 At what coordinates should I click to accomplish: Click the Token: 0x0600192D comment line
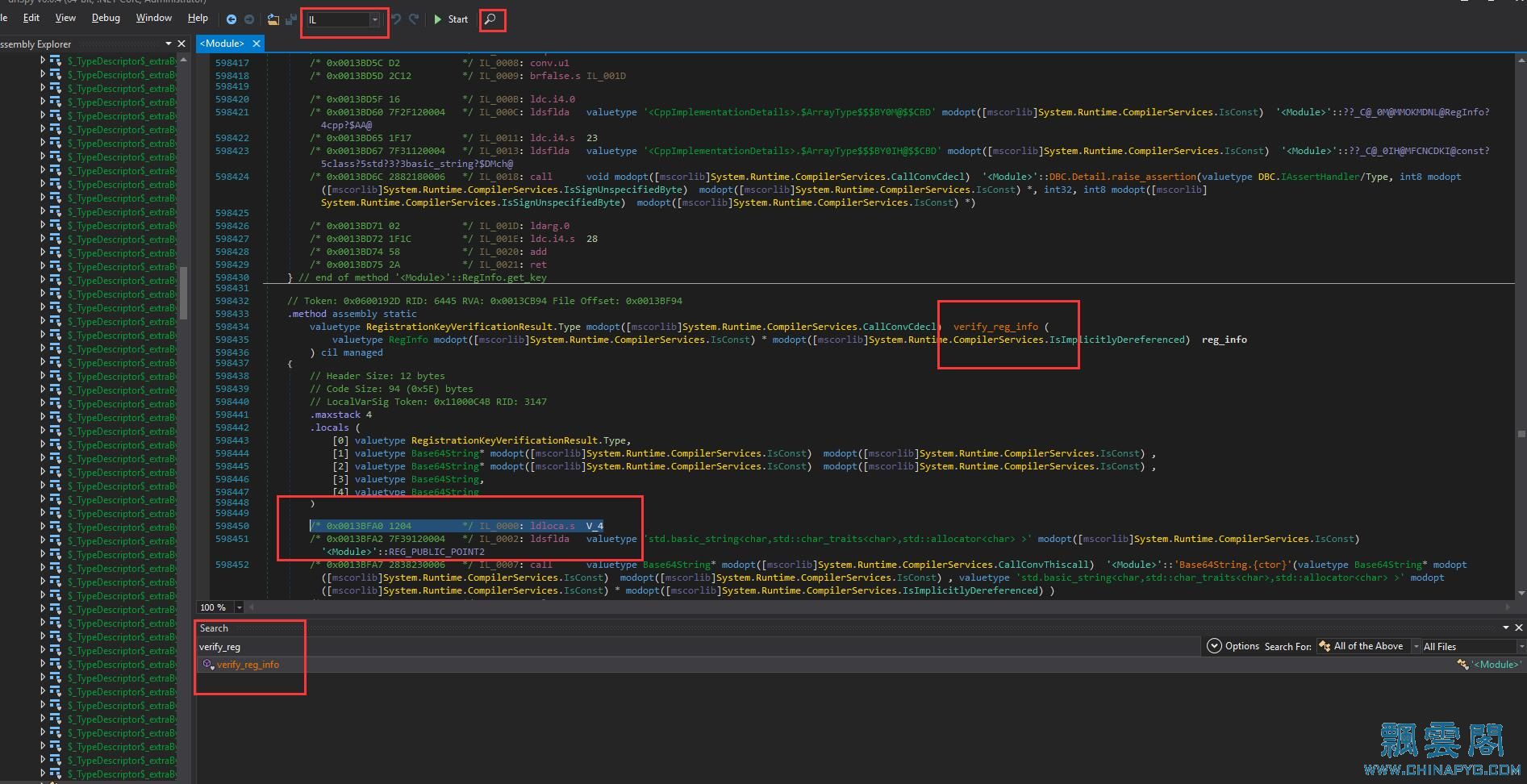tap(485, 301)
